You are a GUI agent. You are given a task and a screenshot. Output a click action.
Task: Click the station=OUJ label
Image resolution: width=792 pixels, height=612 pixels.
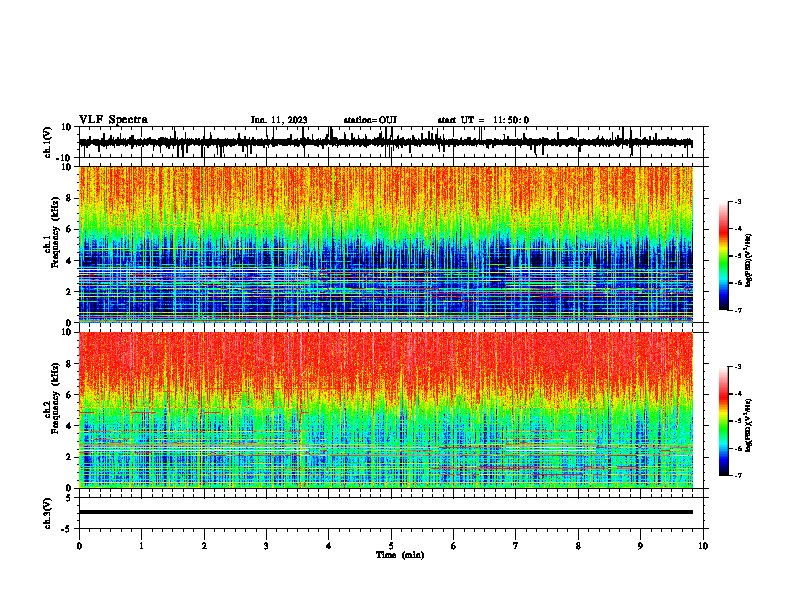[x=370, y=120]
